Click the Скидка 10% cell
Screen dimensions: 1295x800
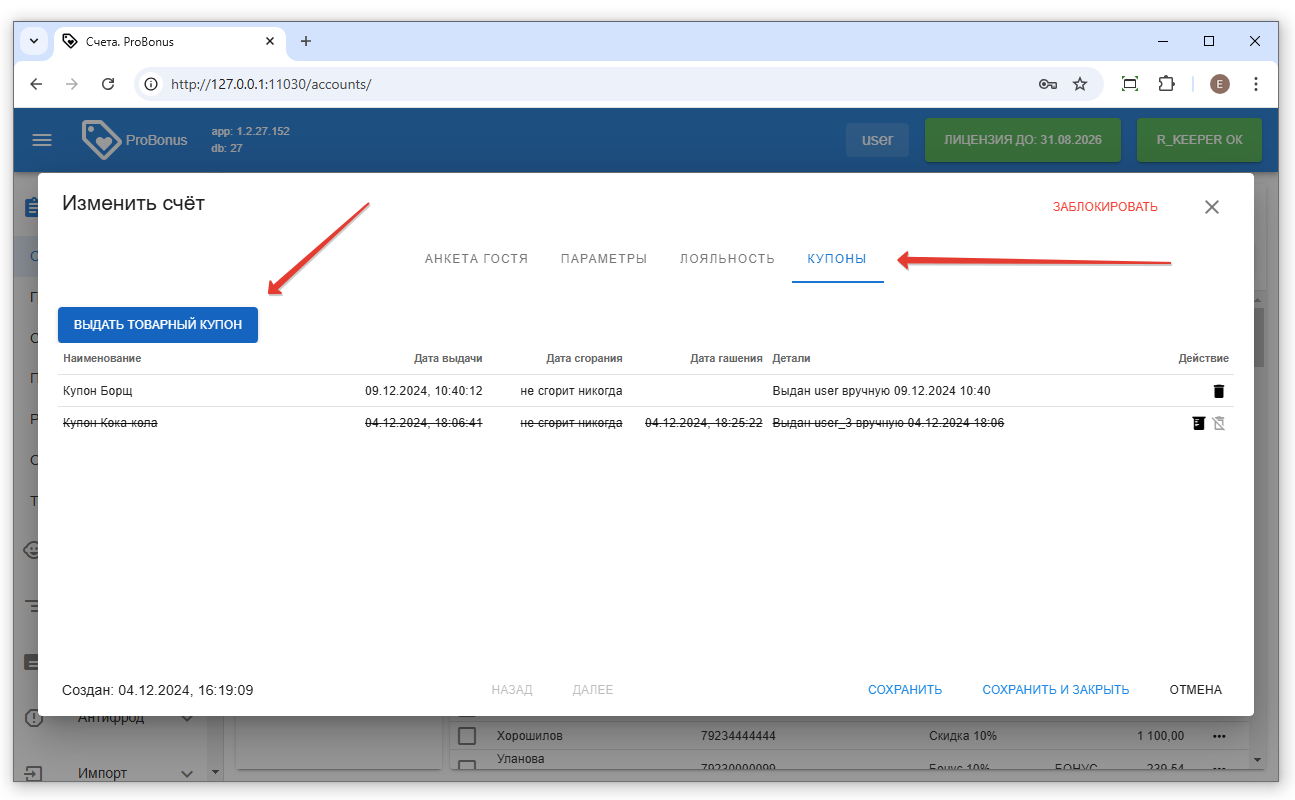click(963, 736)
